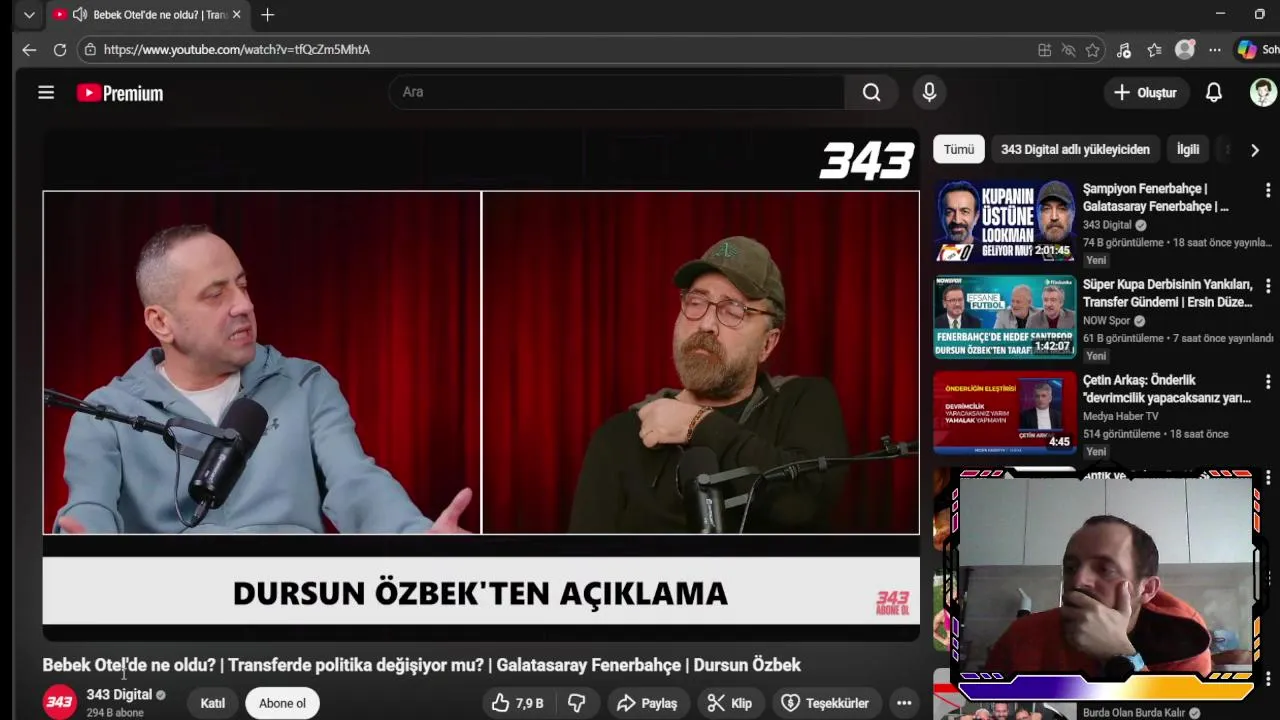1280x720 pixels.
Task: Open split screen icon in address bar
Action: [1044, 50]
